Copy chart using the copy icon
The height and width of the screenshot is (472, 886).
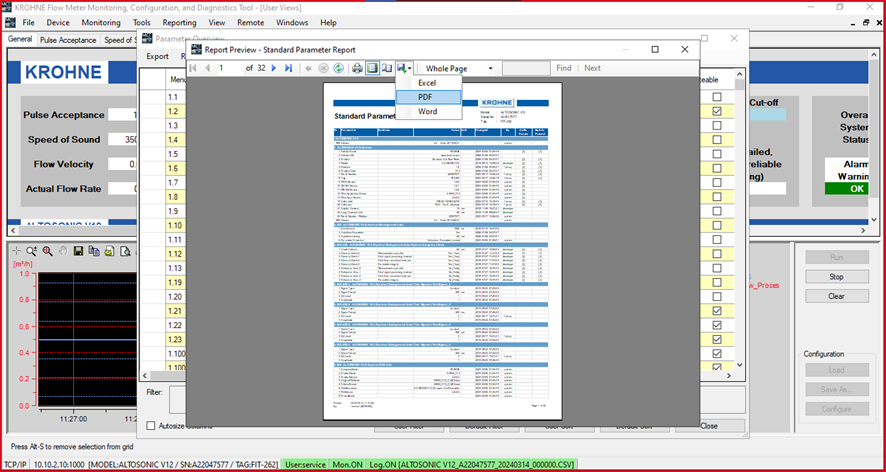click(94, 251)
